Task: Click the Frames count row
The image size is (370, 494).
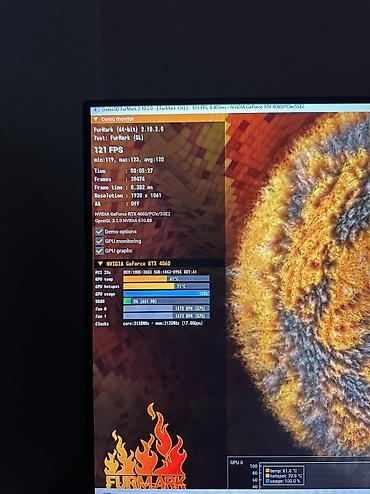Action: (120, 179)
